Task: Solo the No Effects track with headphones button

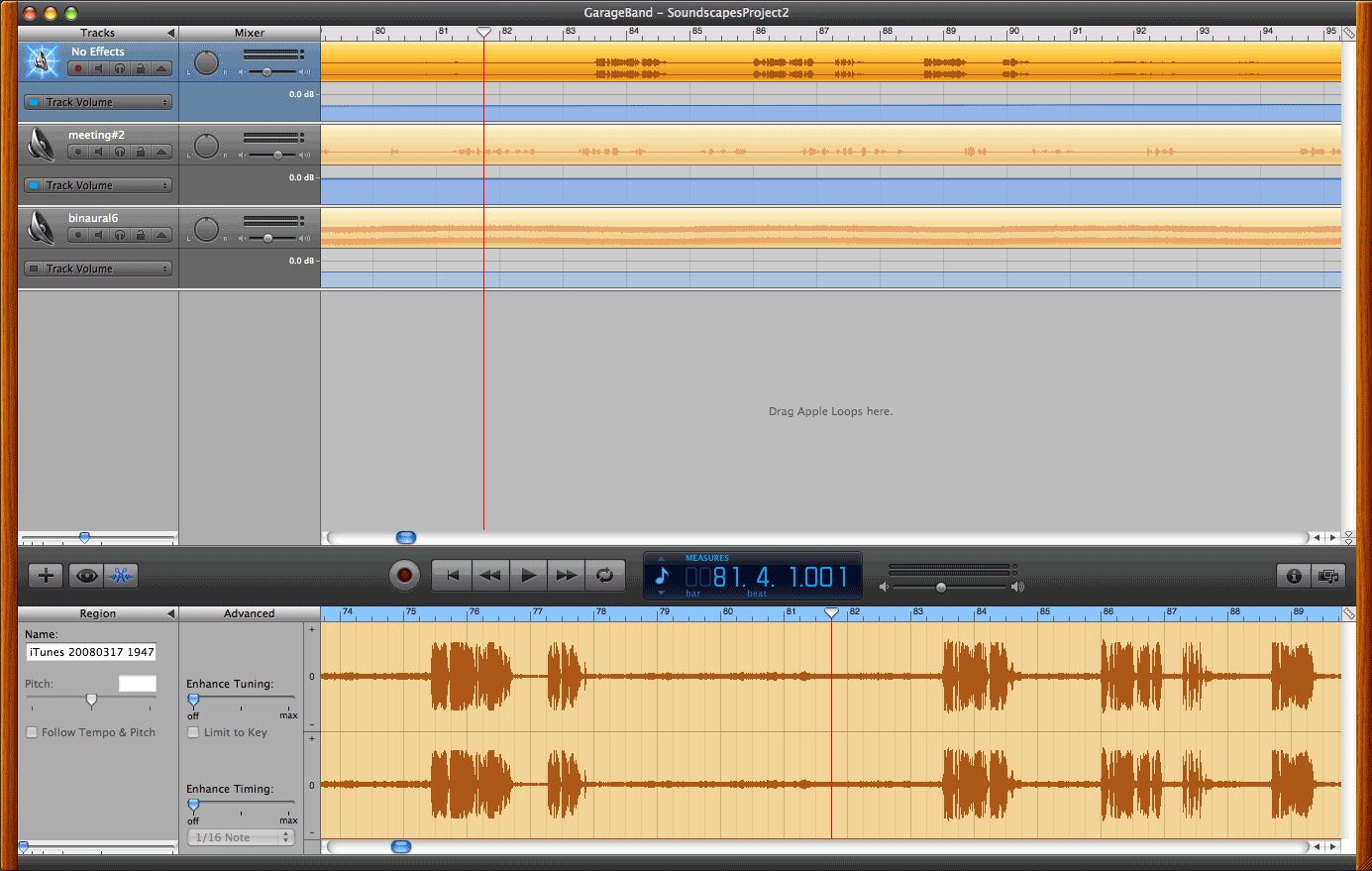Action: 120,68
